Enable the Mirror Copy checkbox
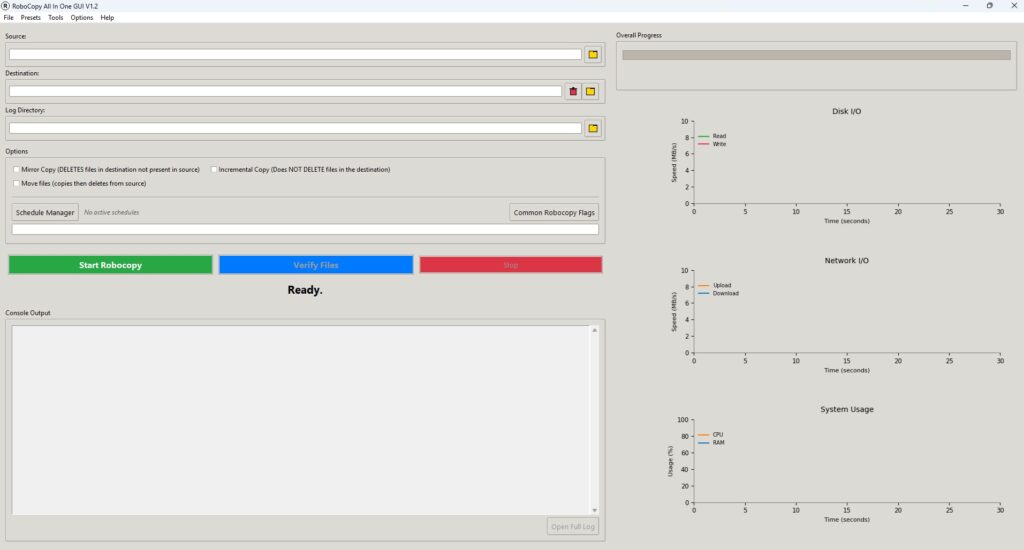The width and height of the screenshot is (1024, 550). (x=17, y=170)
